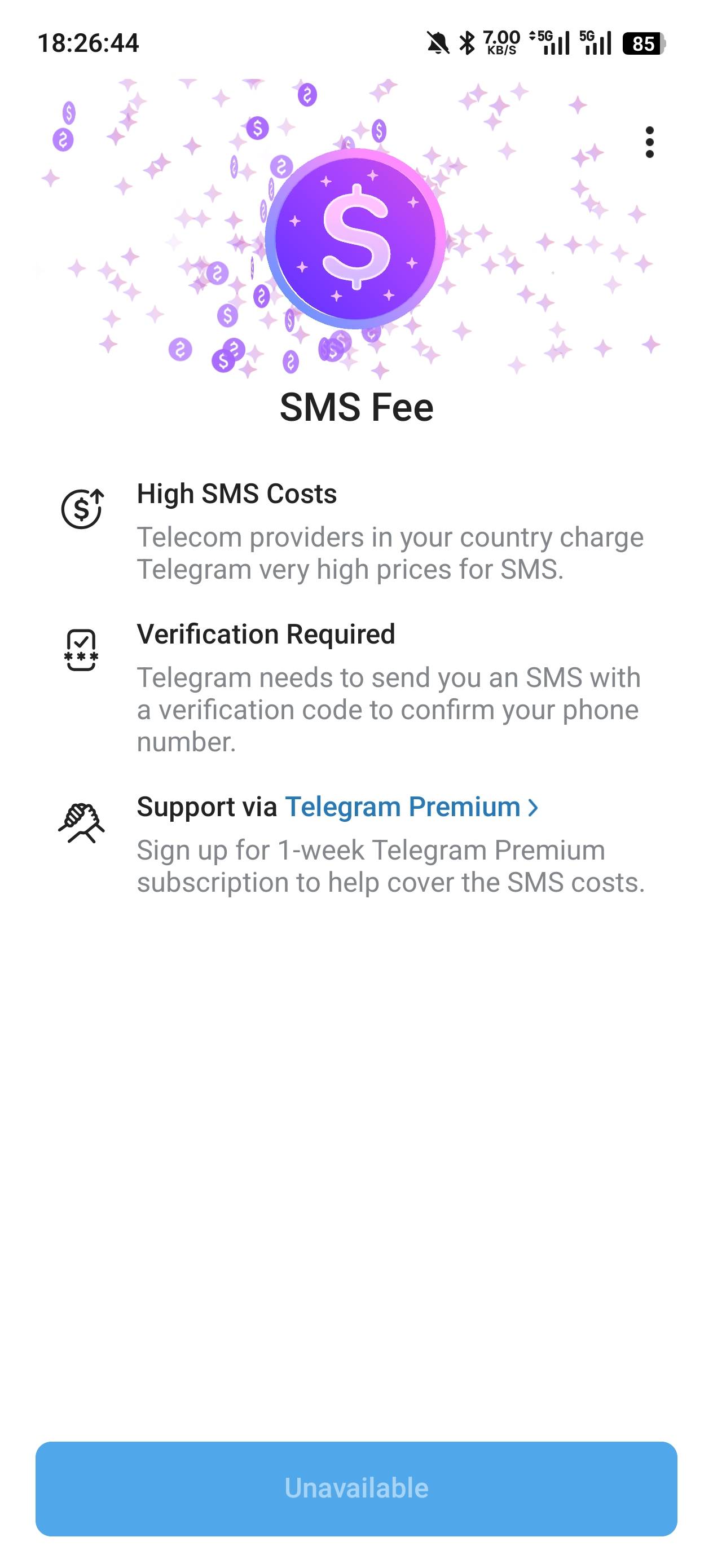The width and height of the screenshot is (713, 1568).
Task: Tap the Verification Required heading
Action: click(266, 635)
